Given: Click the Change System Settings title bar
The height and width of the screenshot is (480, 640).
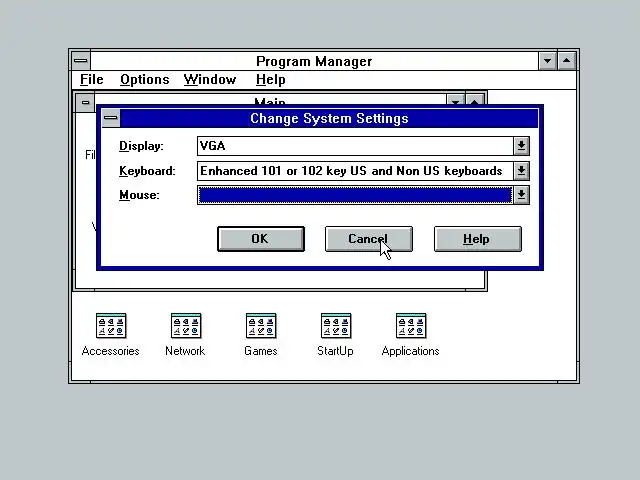Looking at the screenshot, I should [x=329, y=118].
